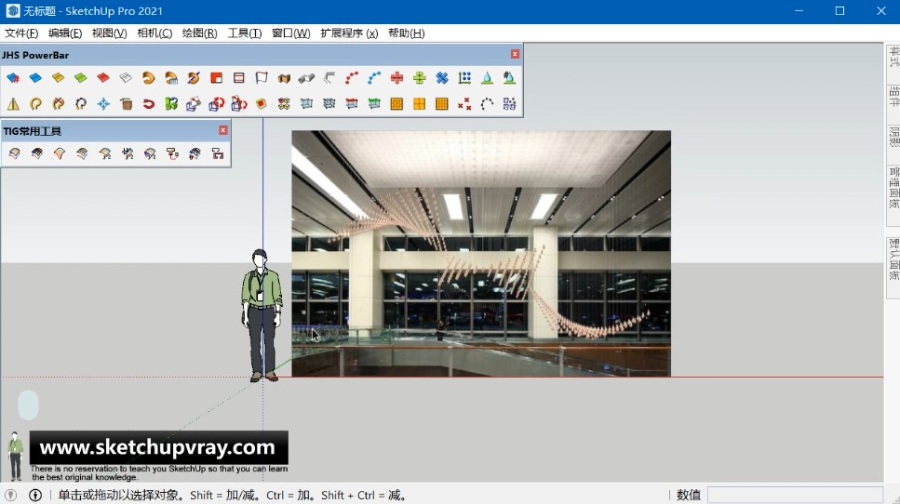Click the red square with white corner icon

pyautogui.click(x=216, y=77)
